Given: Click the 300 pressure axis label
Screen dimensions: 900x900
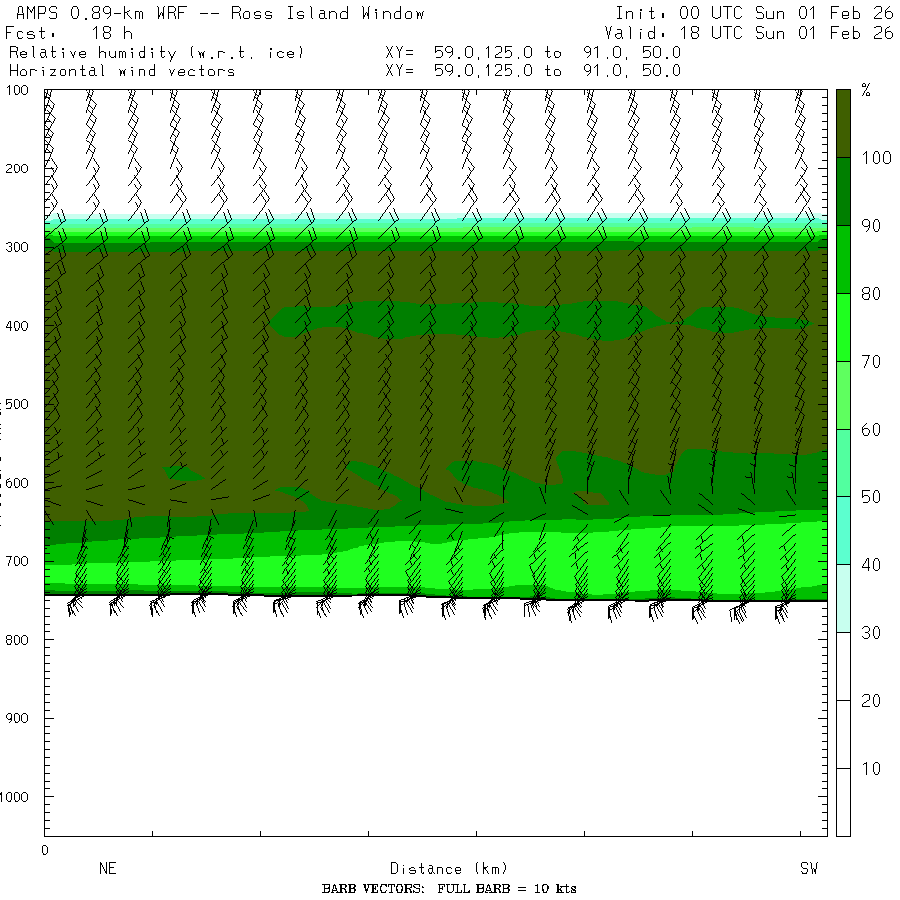Looking at the screenshot, I should click(x=17, y=247).
